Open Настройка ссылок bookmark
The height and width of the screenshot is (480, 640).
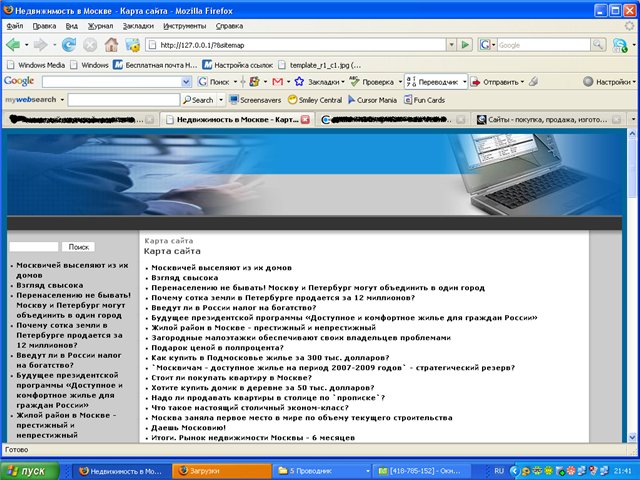click(238, 65)
